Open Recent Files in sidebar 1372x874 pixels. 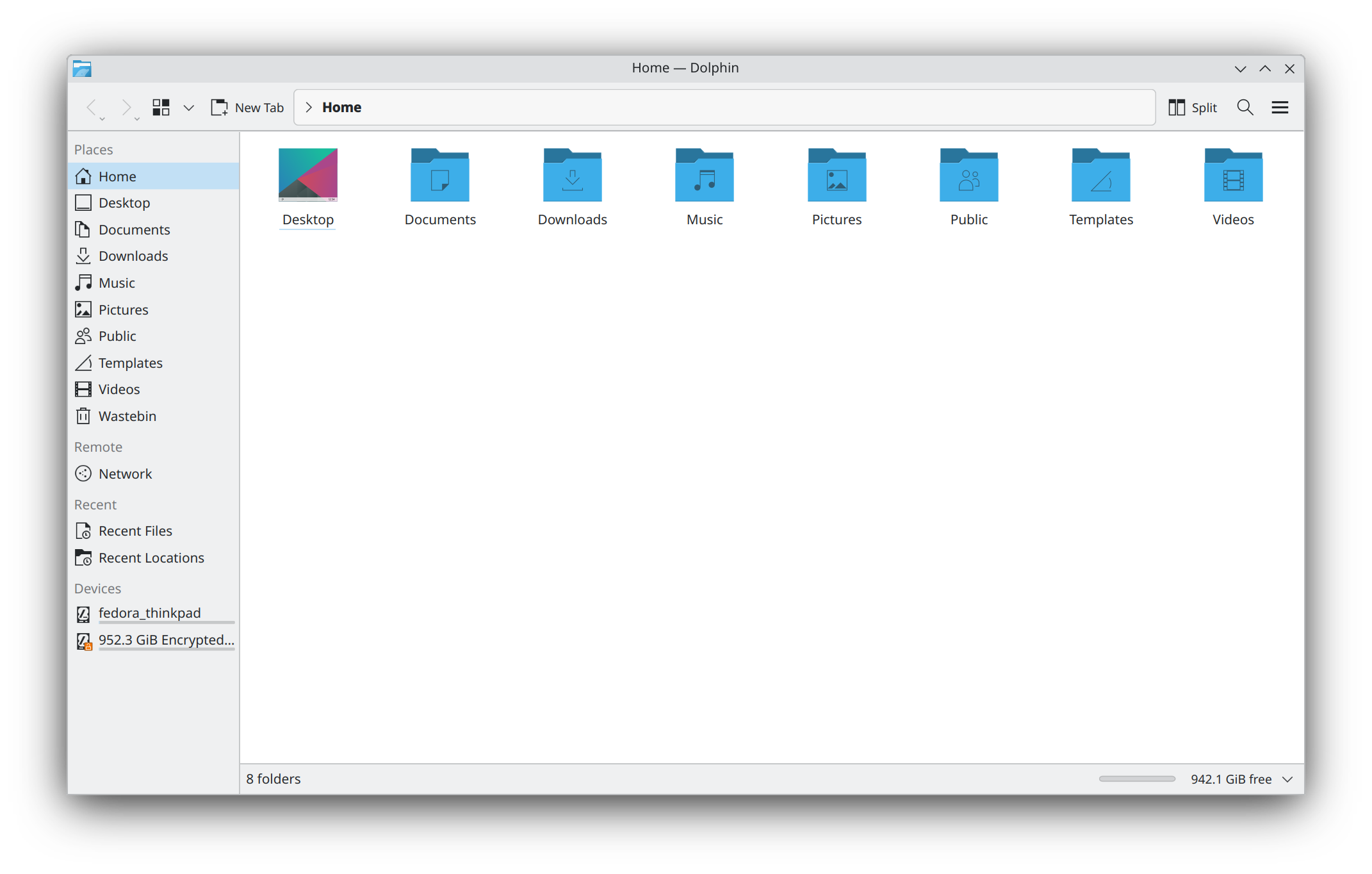tap(135, 531)
